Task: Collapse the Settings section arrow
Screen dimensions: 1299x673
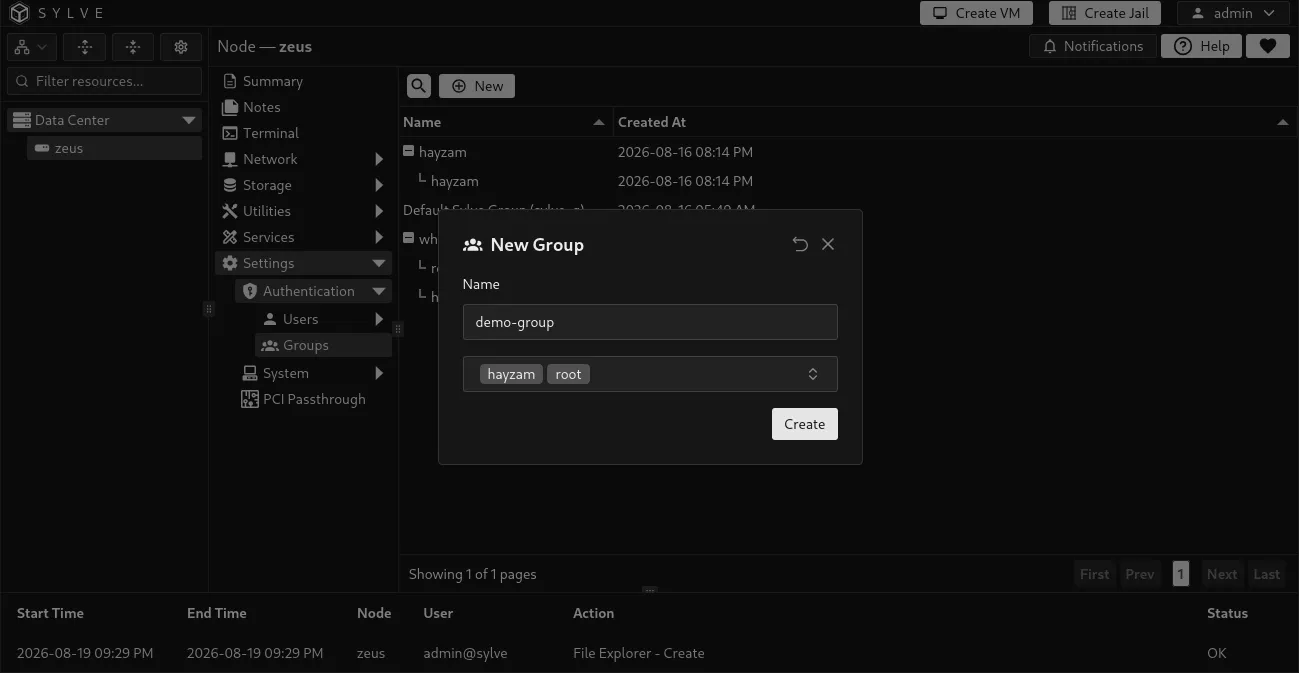Action: 379,263
